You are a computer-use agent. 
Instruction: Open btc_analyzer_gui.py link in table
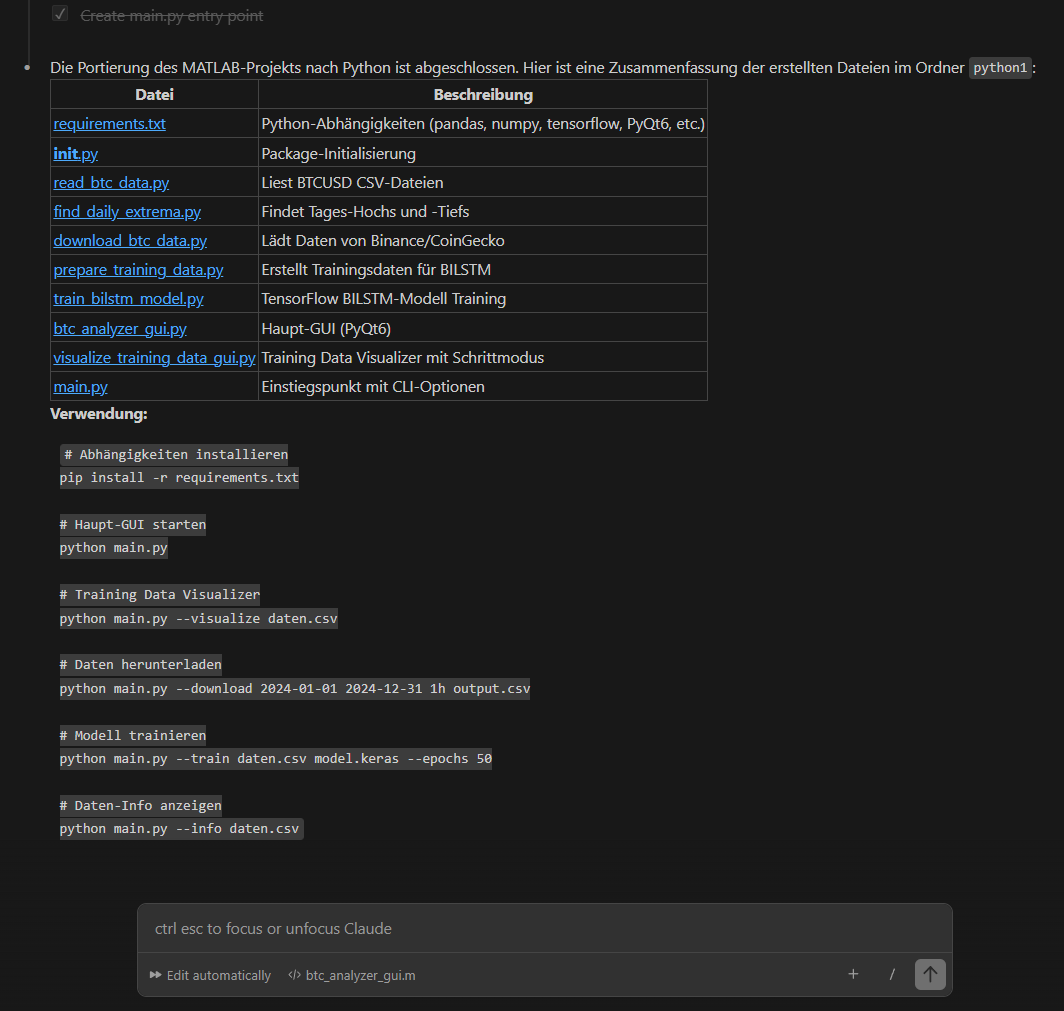coord(120,328)
